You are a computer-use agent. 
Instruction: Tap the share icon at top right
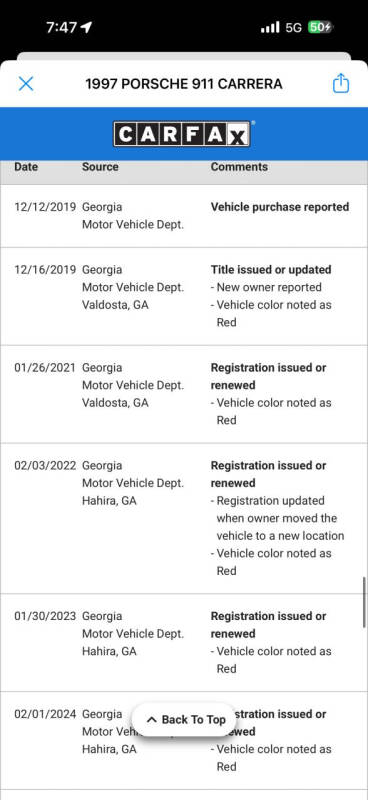pyautogui.click(x=341, y=83)
